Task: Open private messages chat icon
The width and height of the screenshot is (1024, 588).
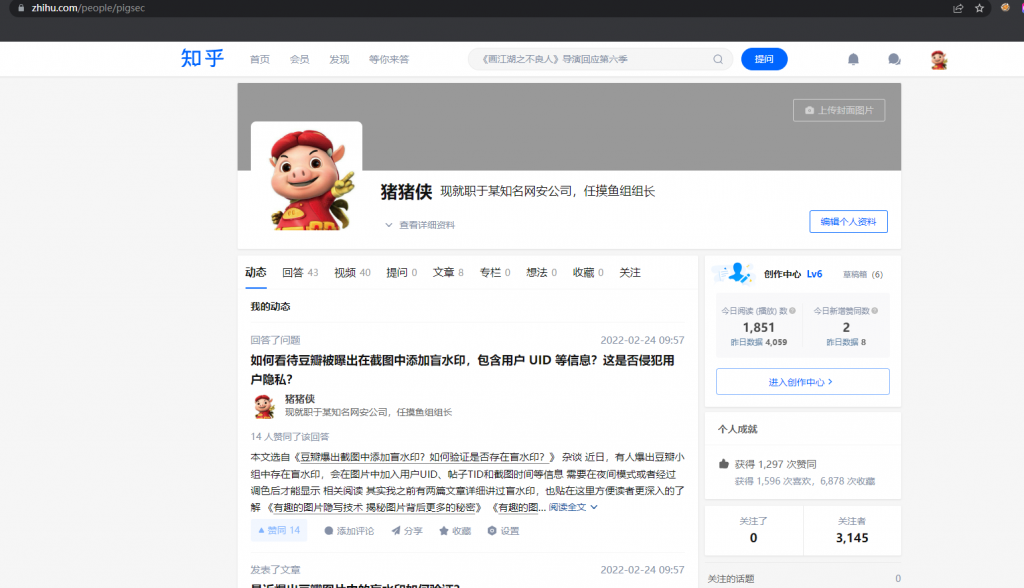Action: pos(894,59)
